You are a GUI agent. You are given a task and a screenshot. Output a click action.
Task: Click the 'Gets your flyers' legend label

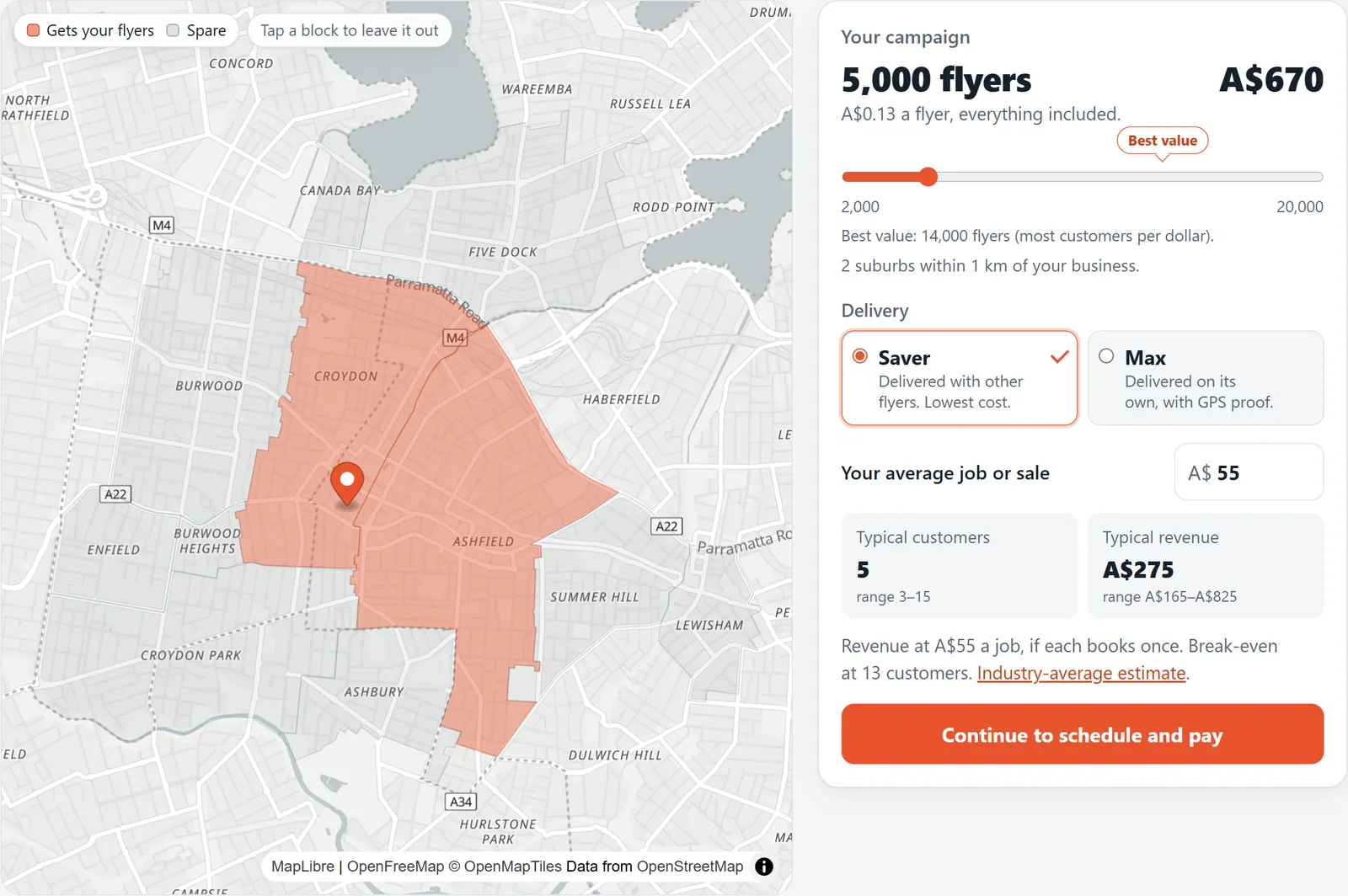100,30
